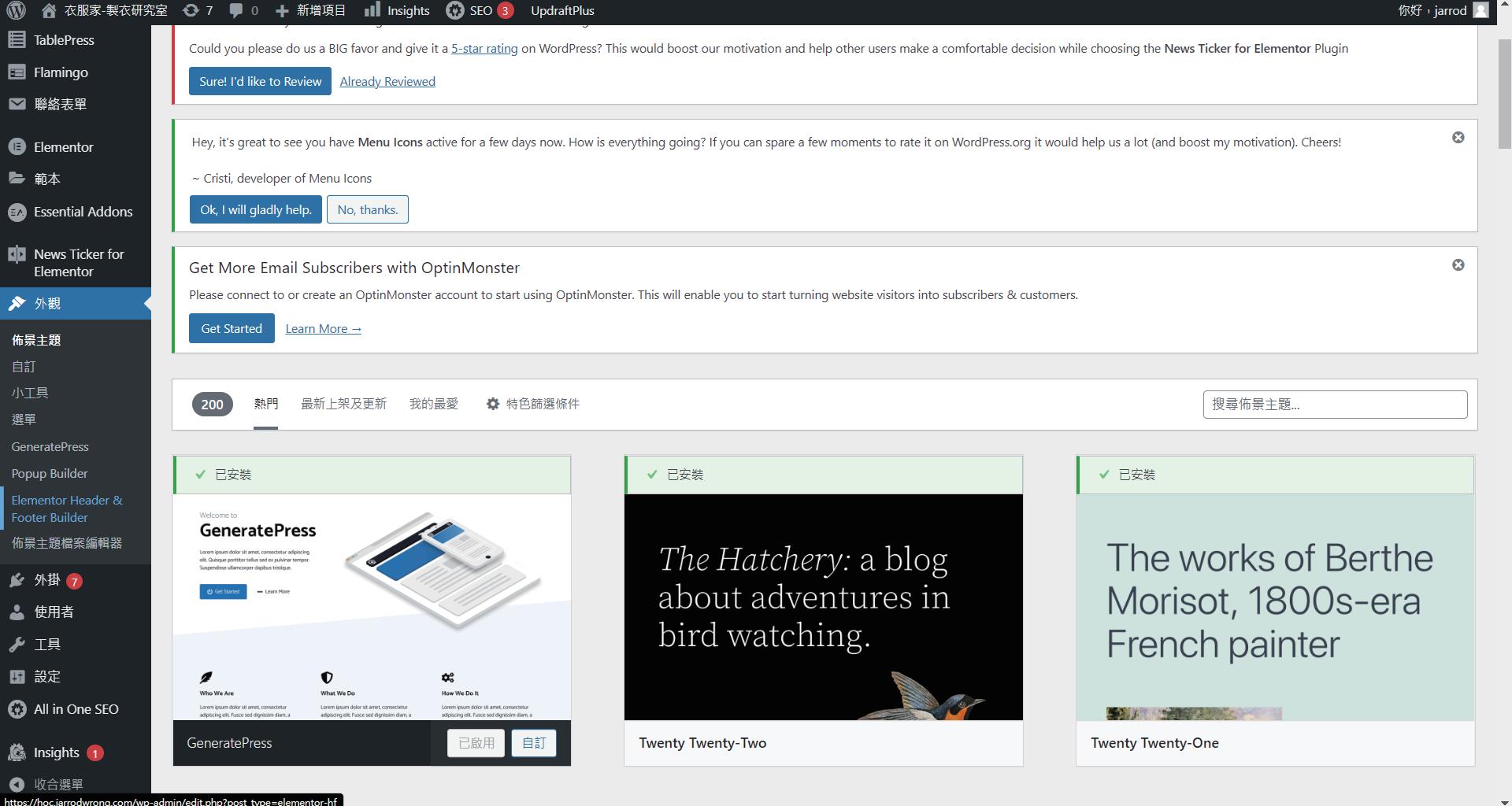Open the updates circular arrows icon

tap(191, 10)
